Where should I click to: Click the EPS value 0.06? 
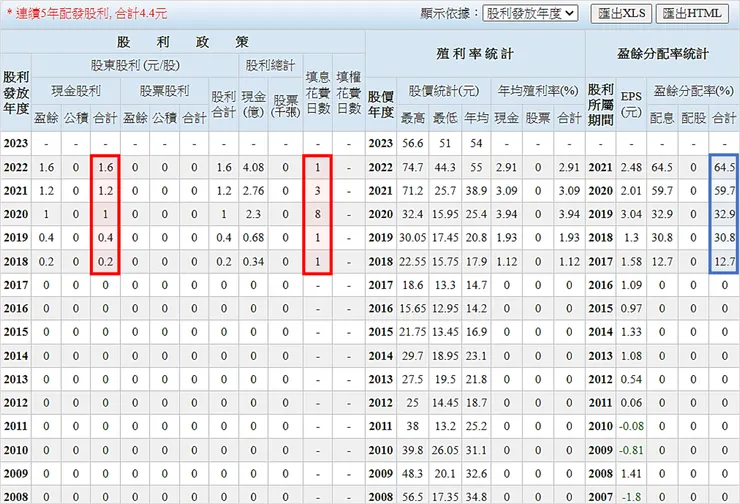pyautogui.click(x=631, y=403)
